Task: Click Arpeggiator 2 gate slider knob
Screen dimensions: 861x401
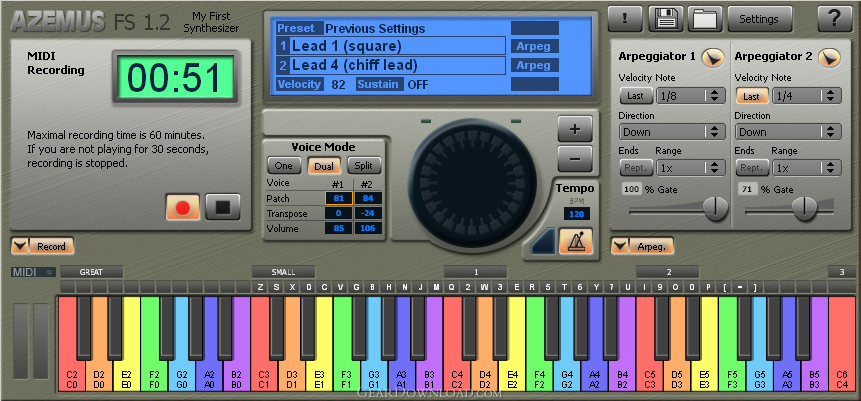Action: click(805, 208)
